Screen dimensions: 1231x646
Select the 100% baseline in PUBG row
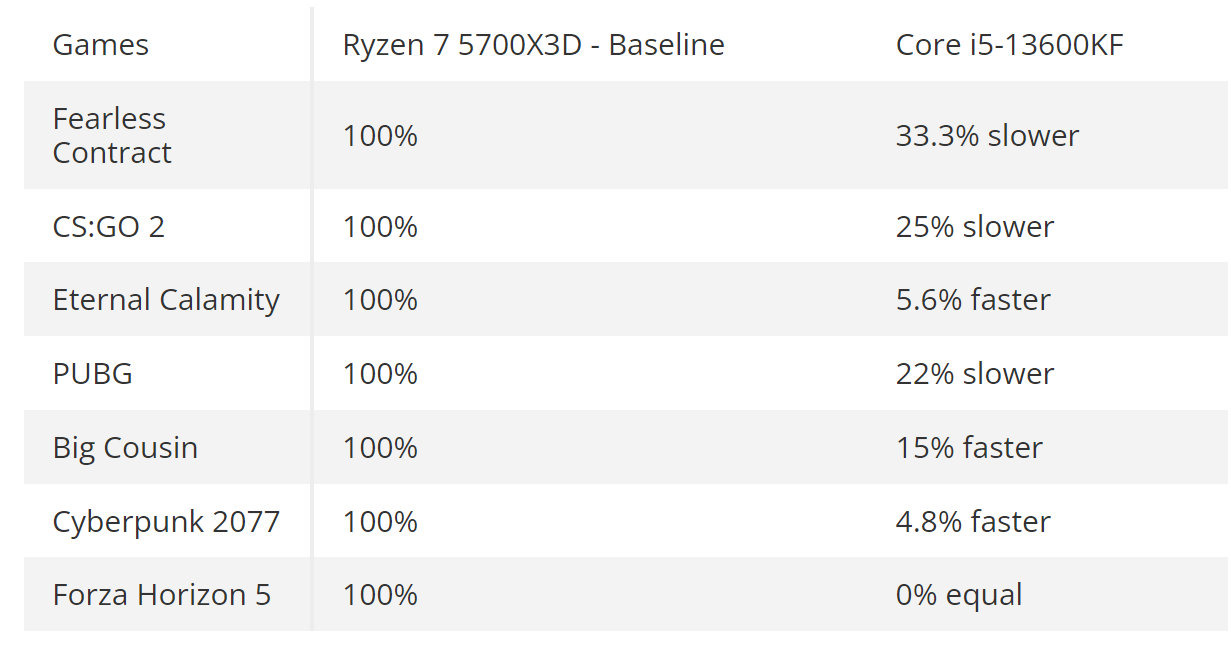[x=380, y=374]
